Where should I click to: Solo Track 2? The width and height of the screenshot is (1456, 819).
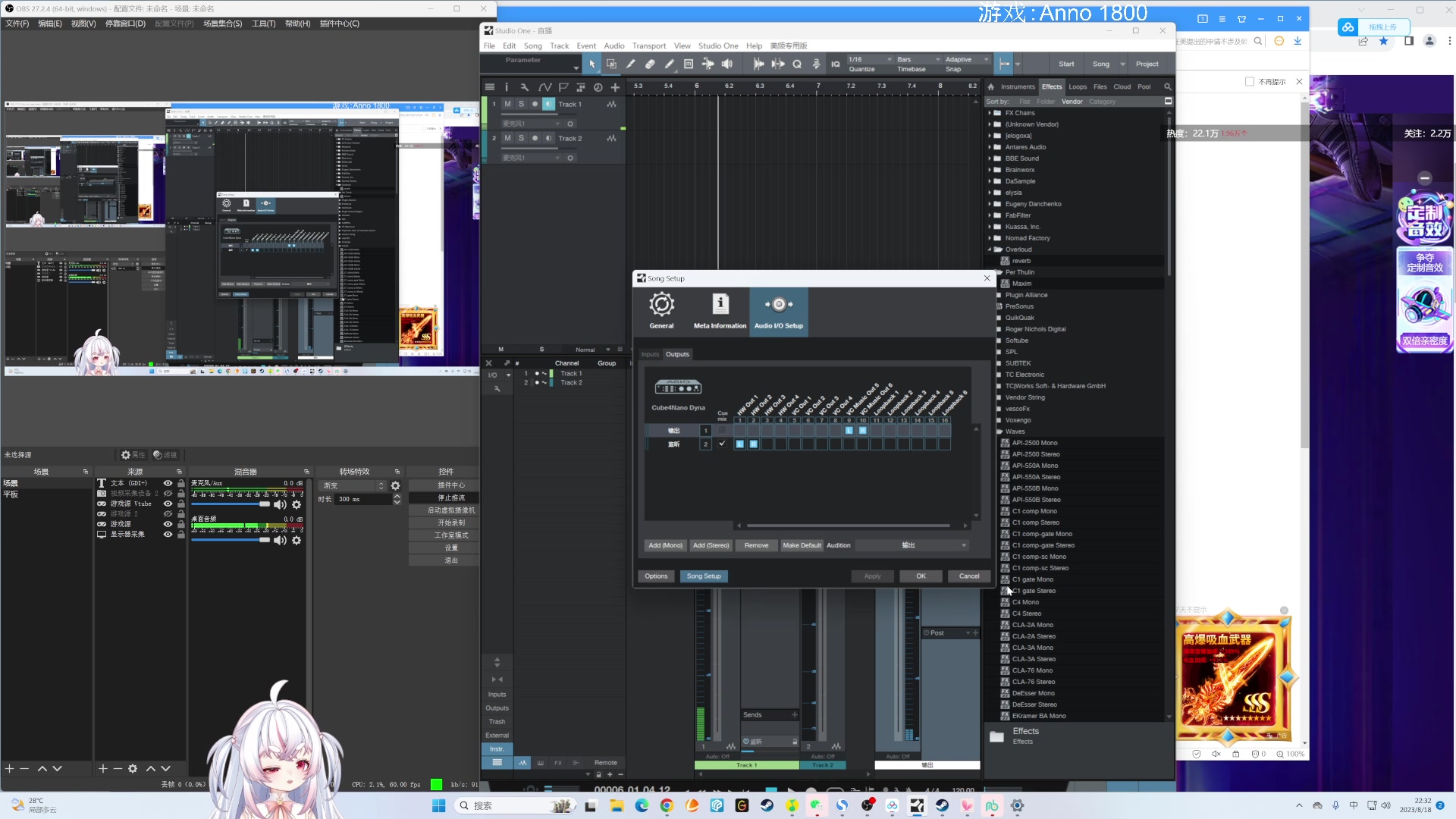pos(521,138)
